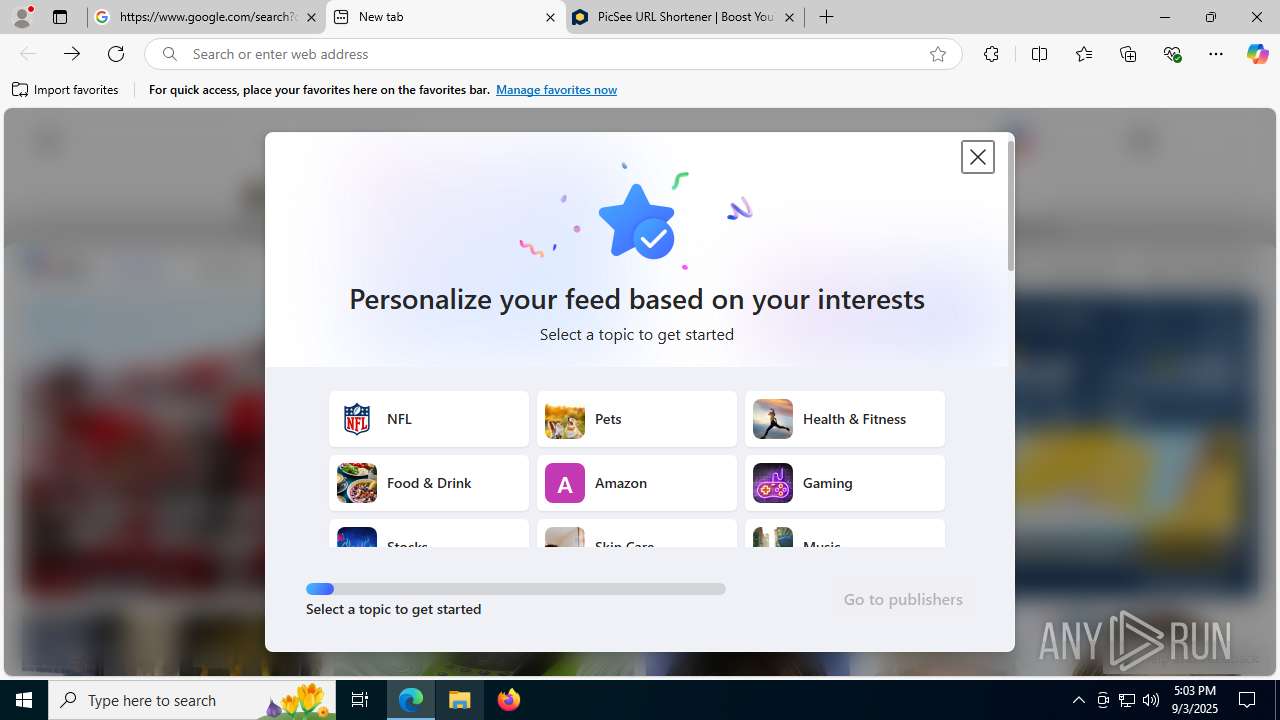
Task: Select the Amazon topic
Action: (637, 483)
